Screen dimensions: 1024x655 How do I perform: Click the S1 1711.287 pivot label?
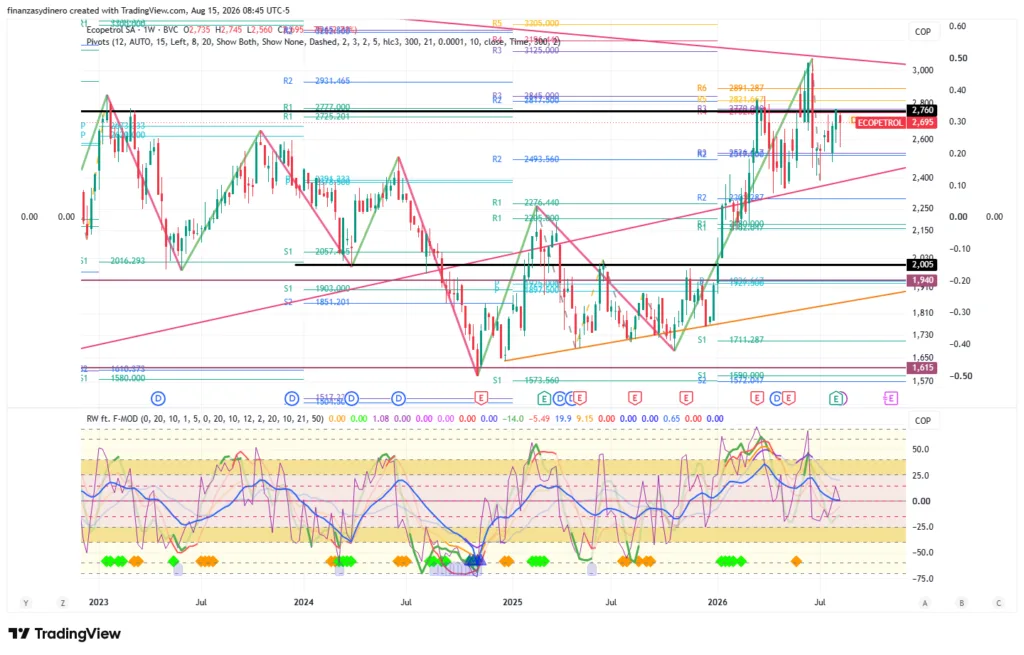click(x=730, y=340)
